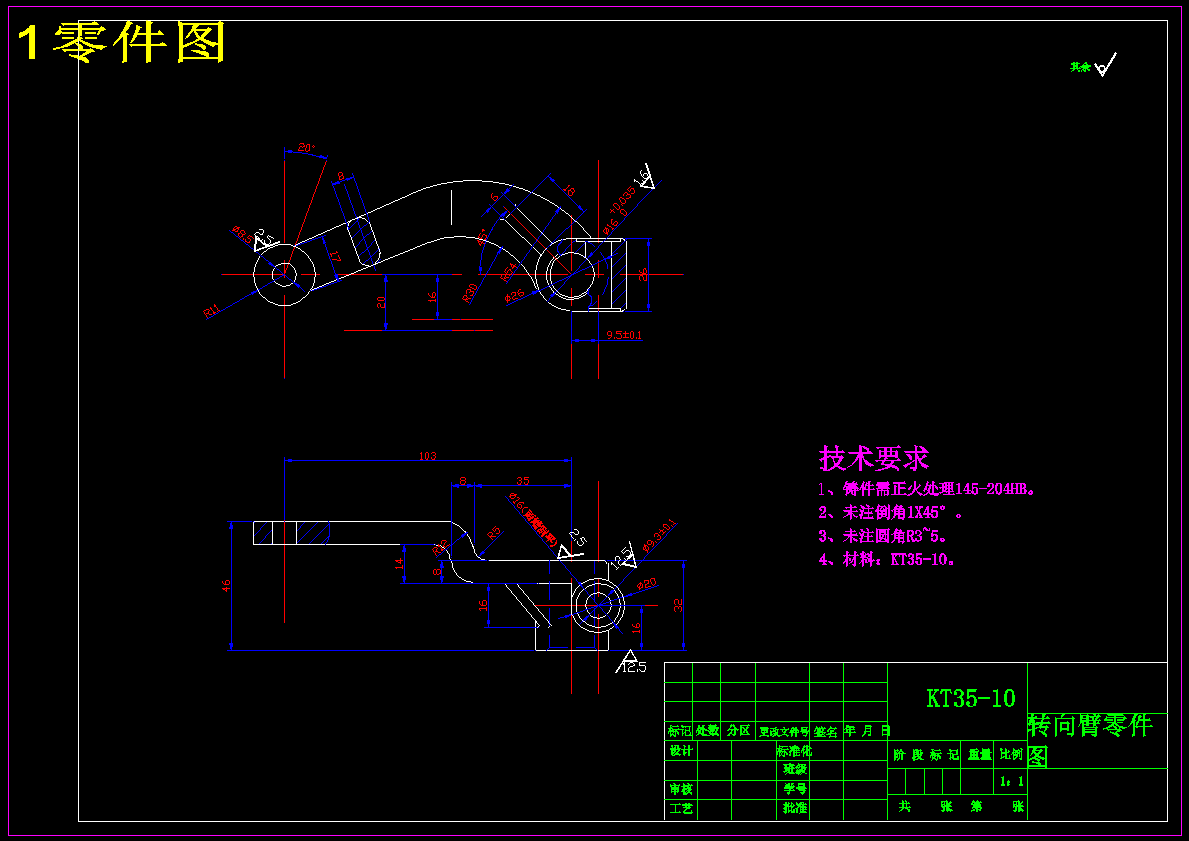The width and height of the screenshot is (1189, 841).
Task: Select the note '未注圆角R3~5'
Action: pyautogui.click(x=883, y=536)
